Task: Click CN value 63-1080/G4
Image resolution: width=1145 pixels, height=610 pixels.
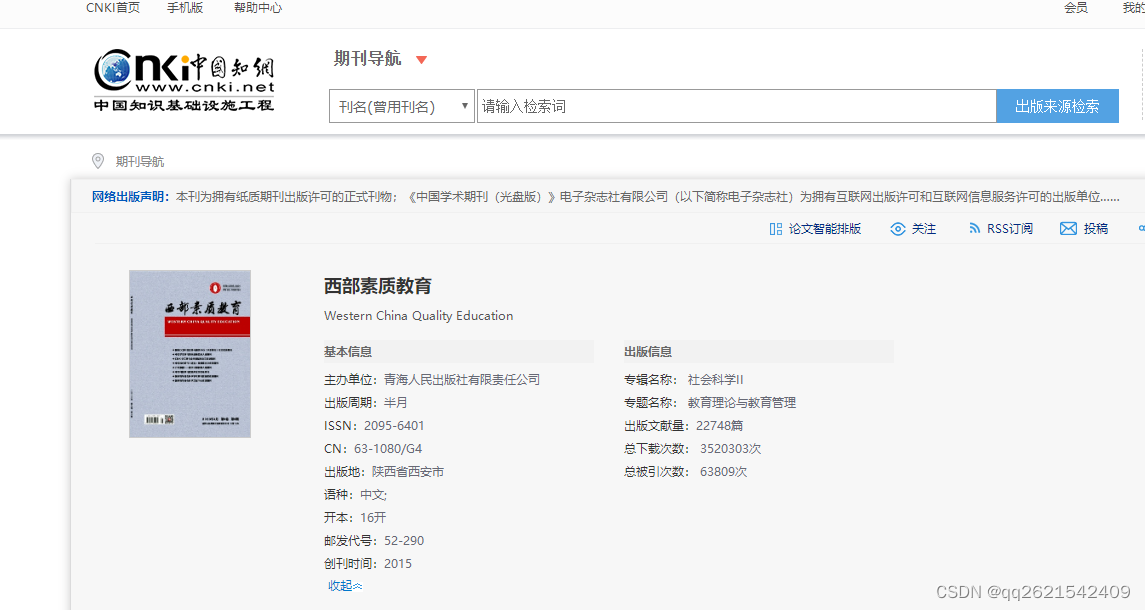Action: [x=388, y=449]
